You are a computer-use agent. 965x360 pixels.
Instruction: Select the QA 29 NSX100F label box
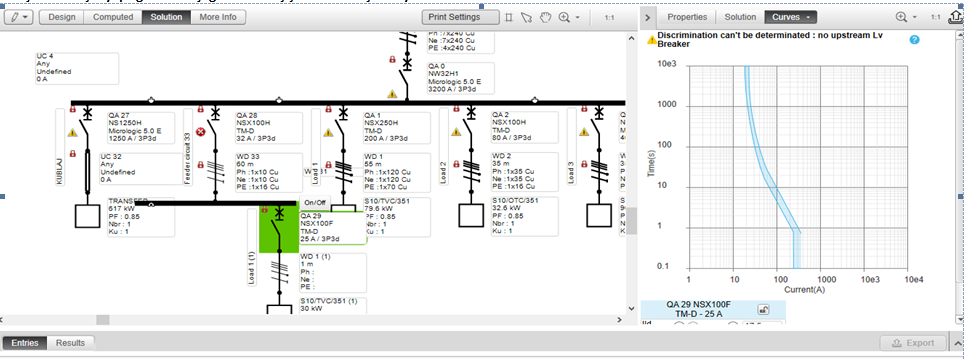pos(332,228)
